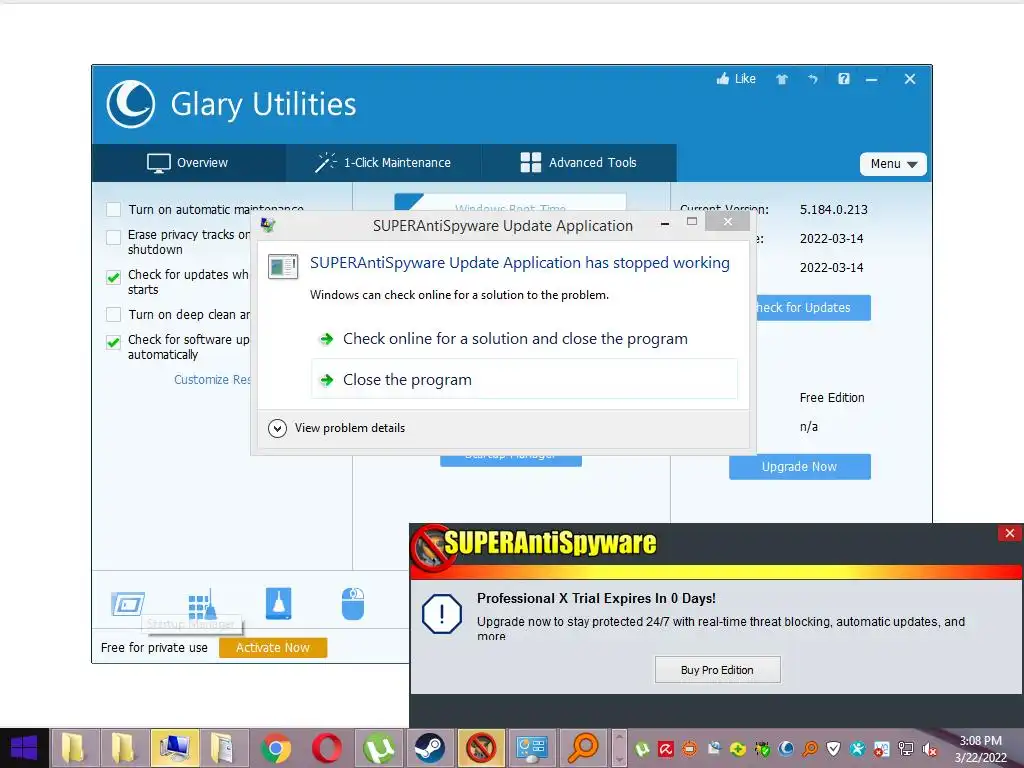1024x768 pixels.
Task: Choose Close the program option
Action: click(524, 379)
